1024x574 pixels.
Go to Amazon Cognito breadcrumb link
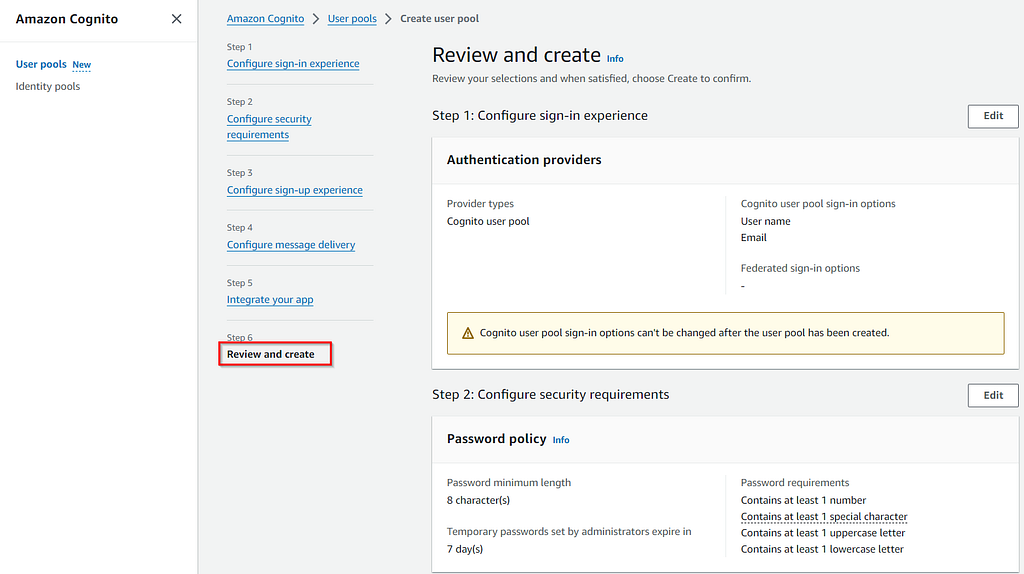point(265,18)
